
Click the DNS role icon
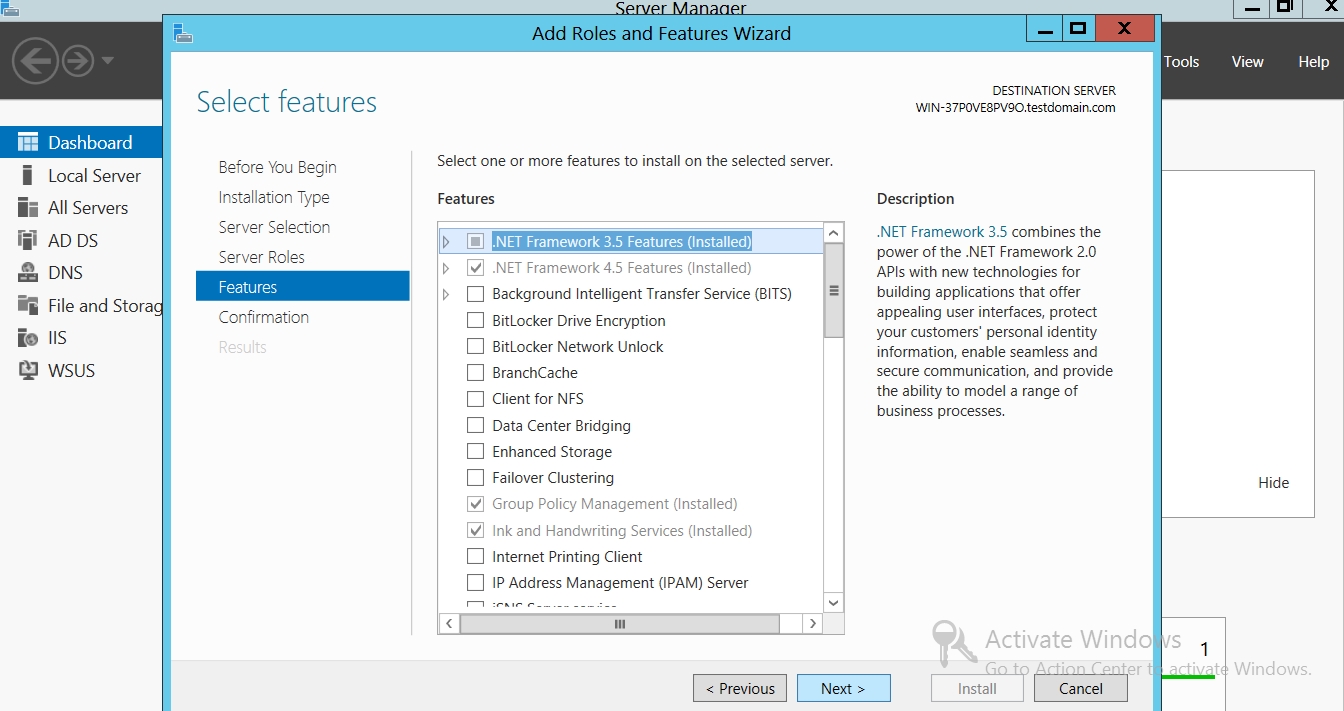28,273
